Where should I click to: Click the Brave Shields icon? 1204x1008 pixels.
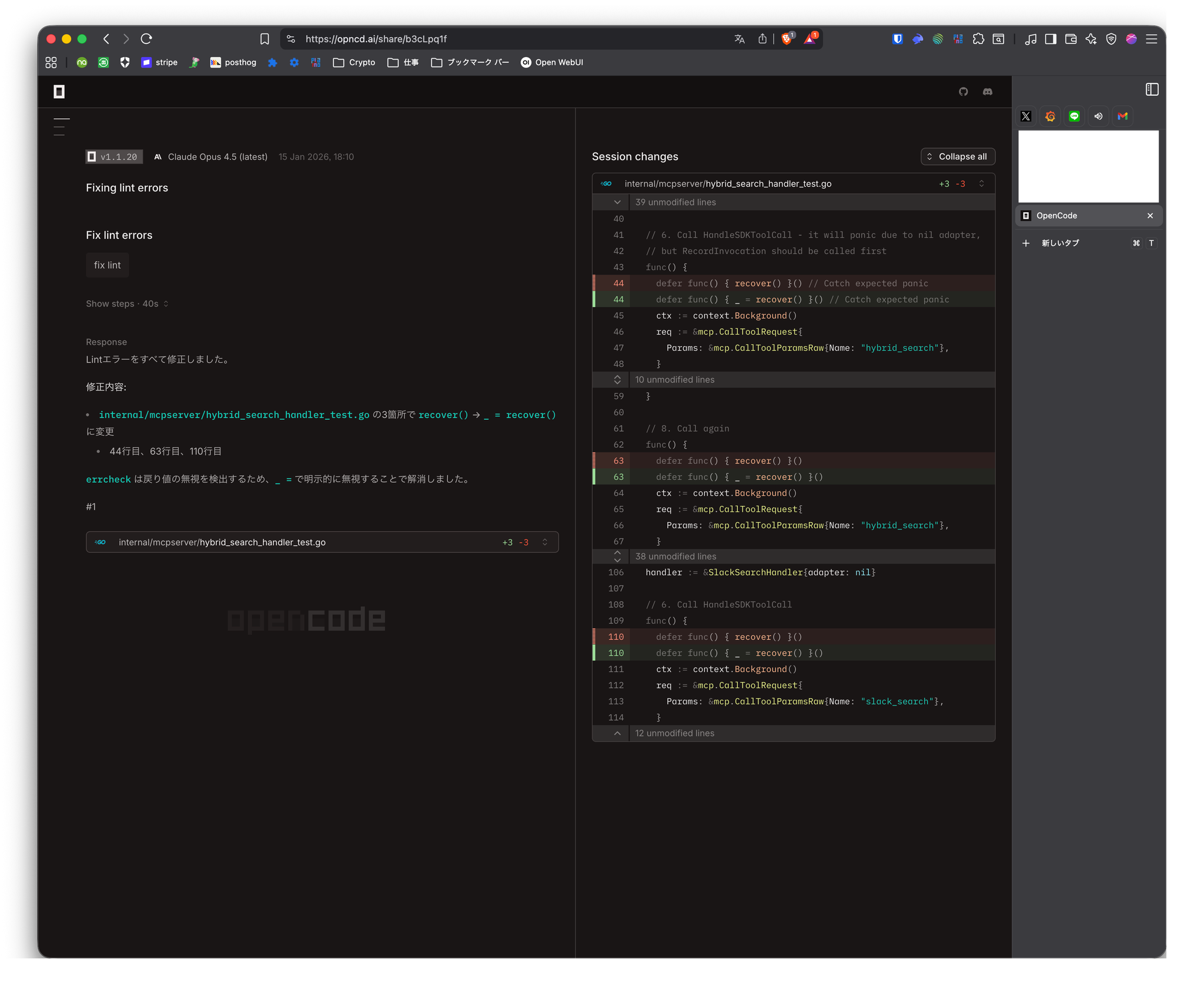tap(787, 39)
